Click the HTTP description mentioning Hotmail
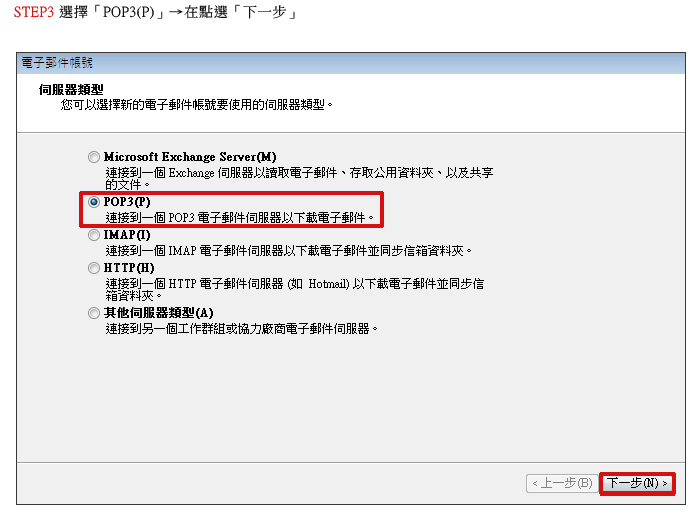Image resolution: width=700 pixels, height=531 pixels. pos(295,290)
